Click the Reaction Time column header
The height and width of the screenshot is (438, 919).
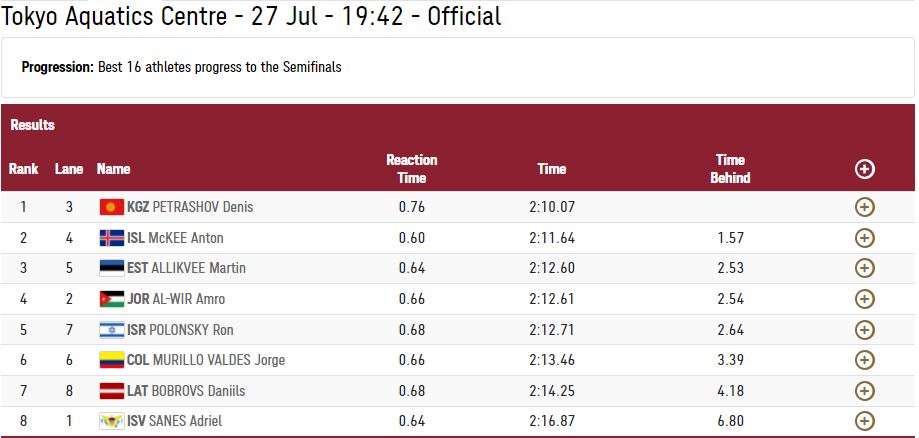411,169
